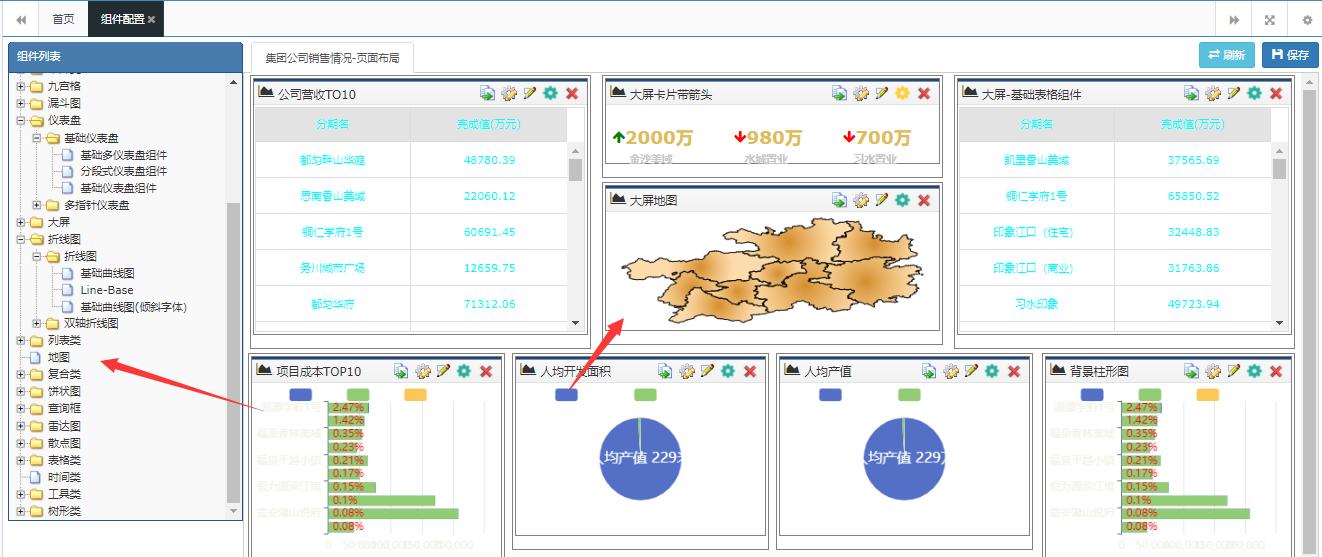
Task: Delete the 背景柱形图 panel using red X
Action: [1276, 371]
